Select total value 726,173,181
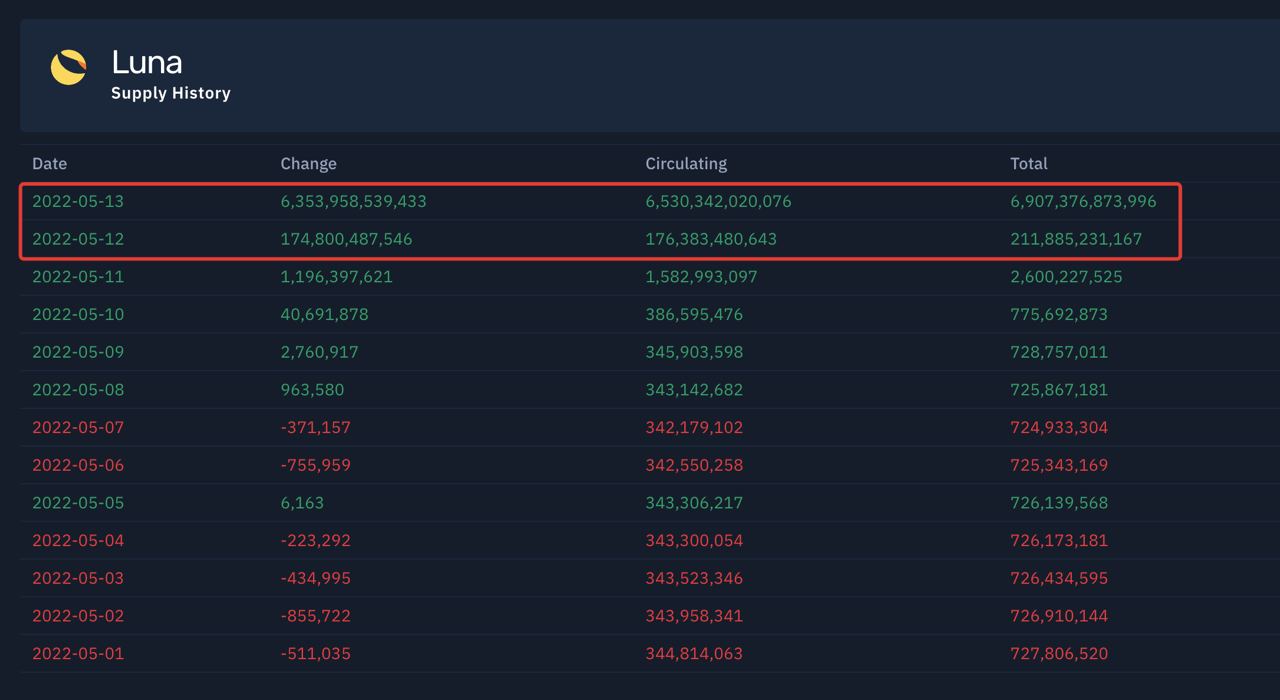 point(1059,540)
